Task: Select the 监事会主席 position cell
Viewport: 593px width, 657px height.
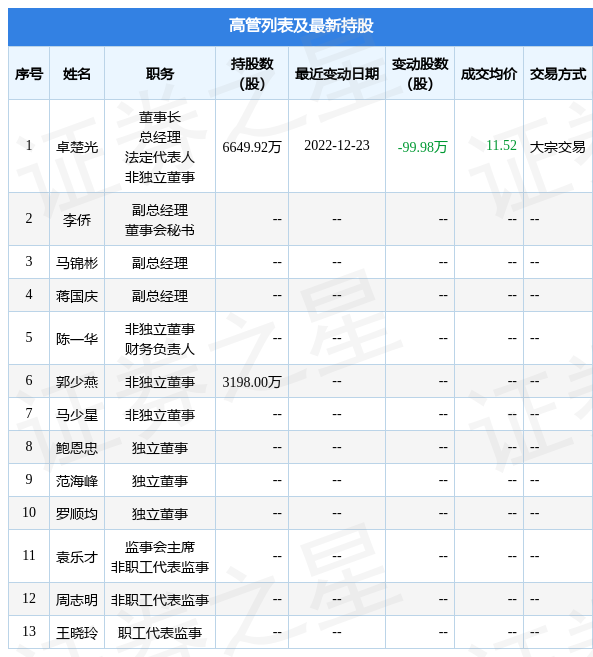Action: coord(160,547)
